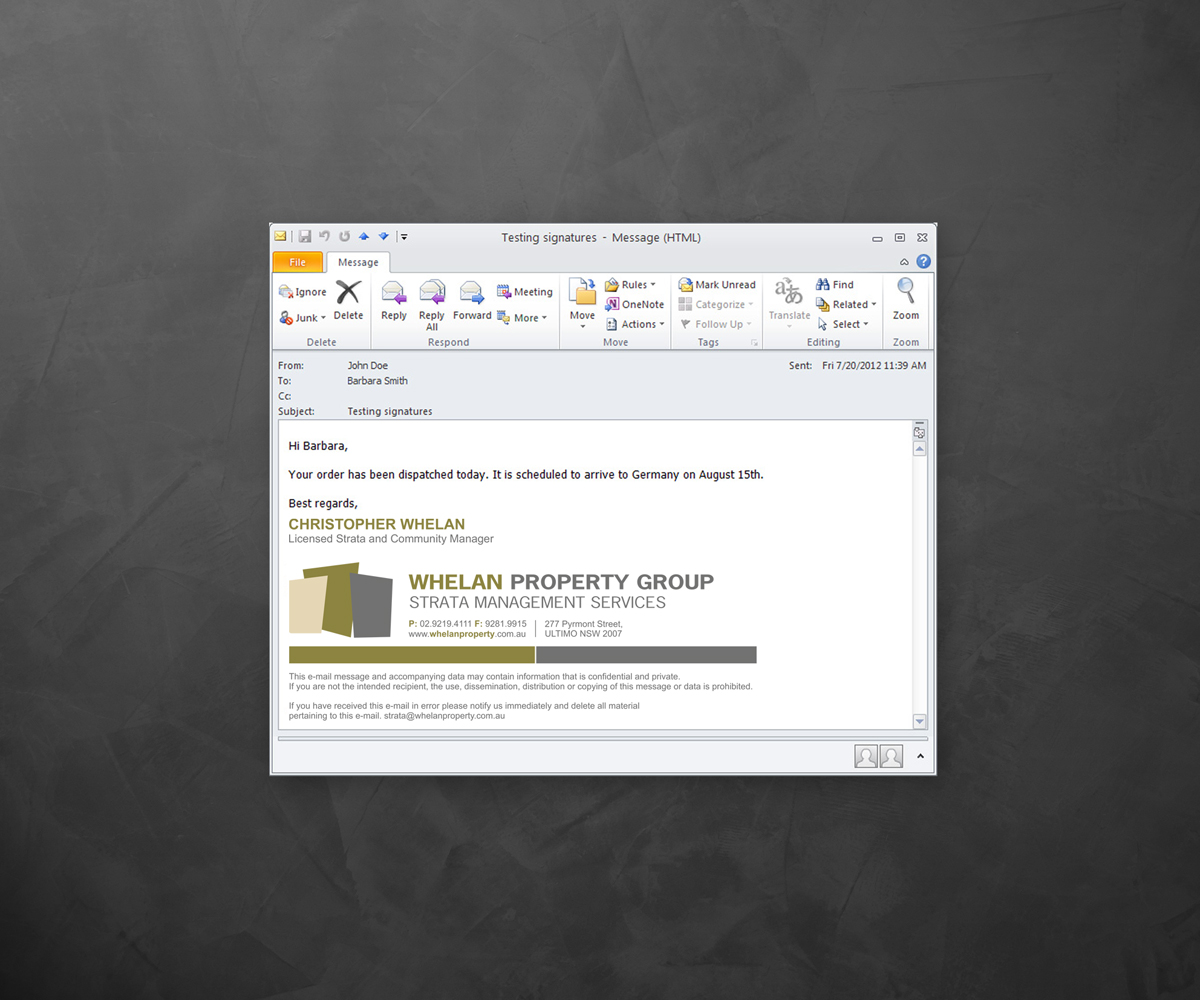The image size is (1200, 1000).
Task: Minimize the ribbon using the caret
Action: pos(904,262)
